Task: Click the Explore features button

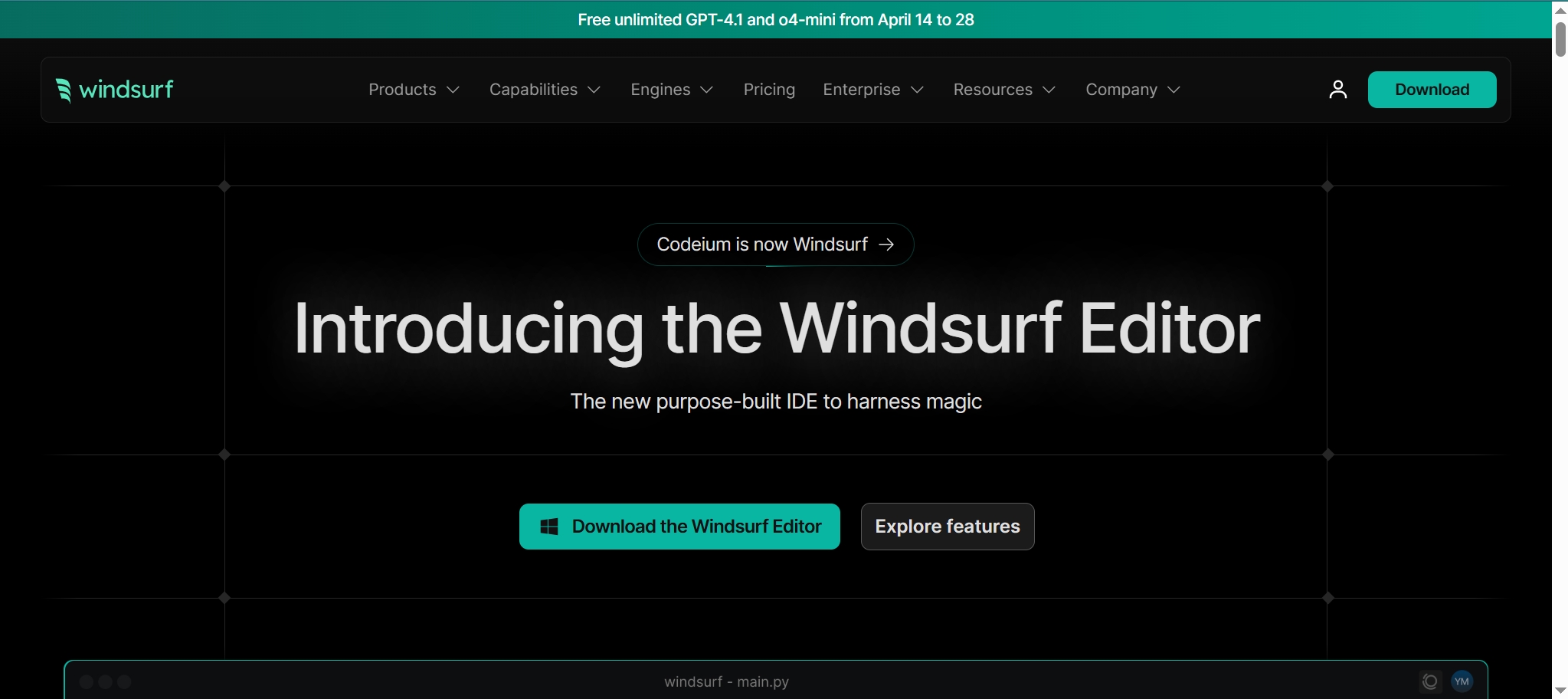Action: tap(948, 527)
